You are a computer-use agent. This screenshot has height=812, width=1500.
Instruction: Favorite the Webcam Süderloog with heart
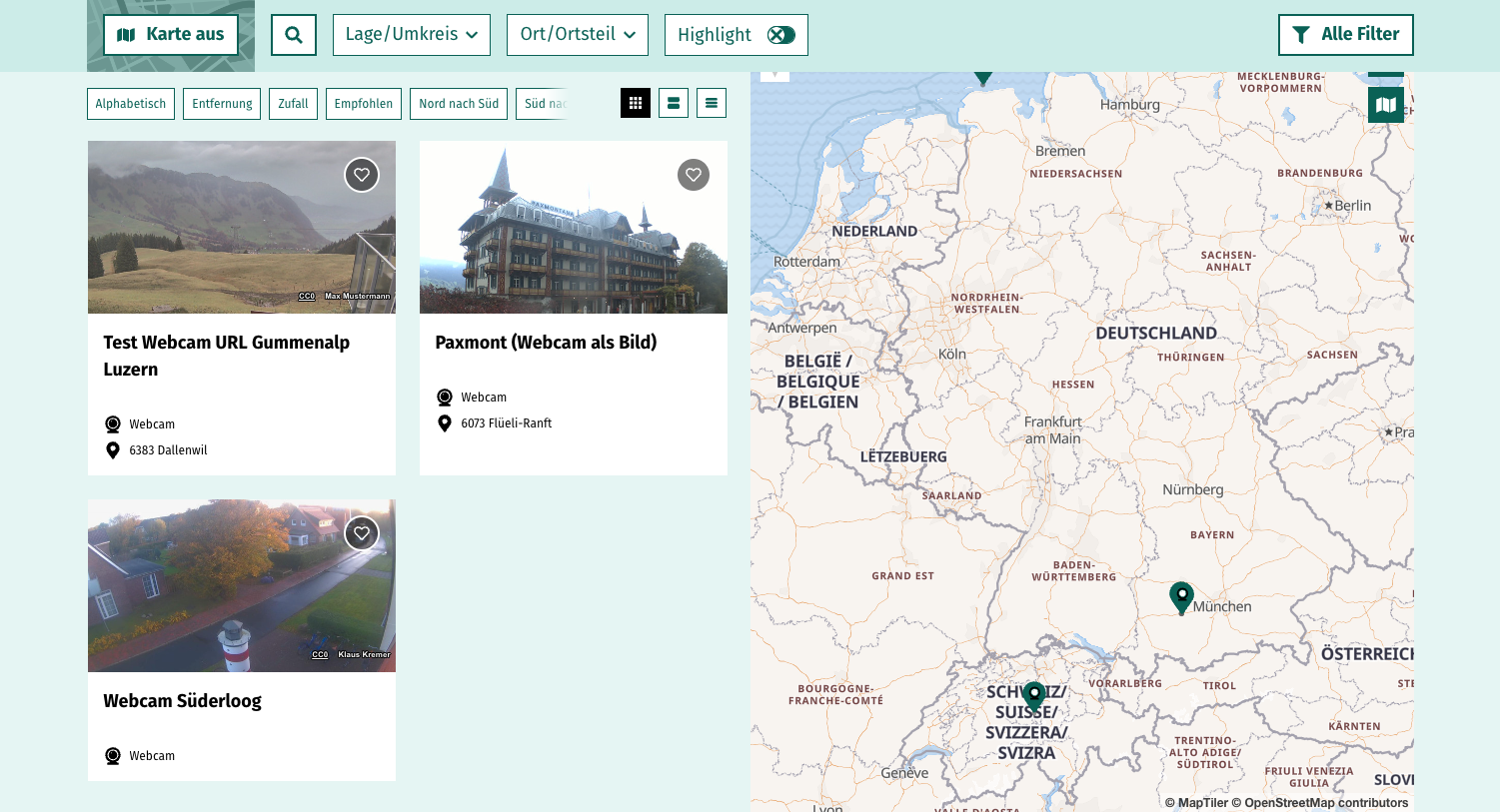[x=362, y=533]
